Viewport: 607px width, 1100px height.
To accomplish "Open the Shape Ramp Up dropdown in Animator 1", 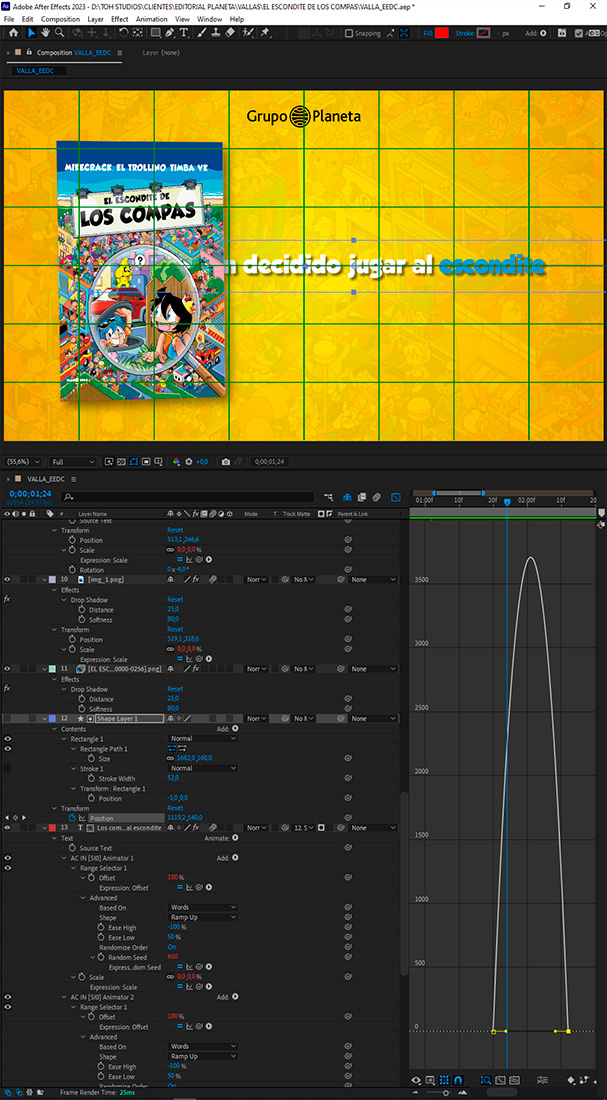I will [203, 917].
